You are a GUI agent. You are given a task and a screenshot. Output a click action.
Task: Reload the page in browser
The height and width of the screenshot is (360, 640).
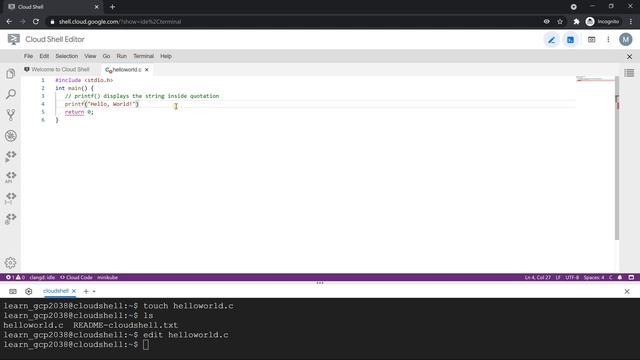(36, 22)
